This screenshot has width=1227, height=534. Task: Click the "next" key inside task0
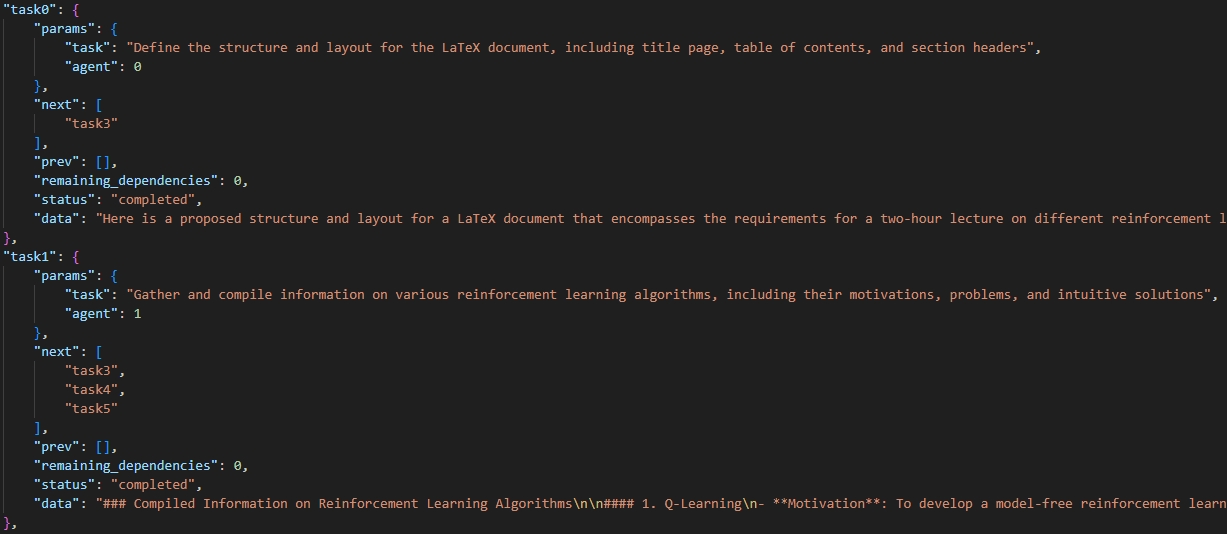tap(56, 104)
